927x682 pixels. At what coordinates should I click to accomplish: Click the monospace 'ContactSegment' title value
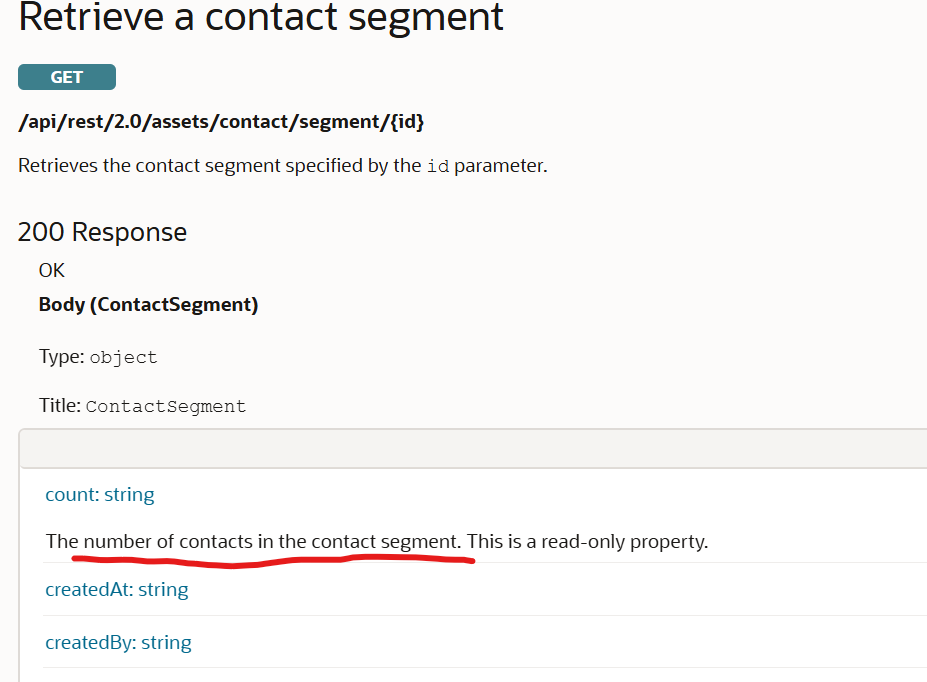[165, 406]
